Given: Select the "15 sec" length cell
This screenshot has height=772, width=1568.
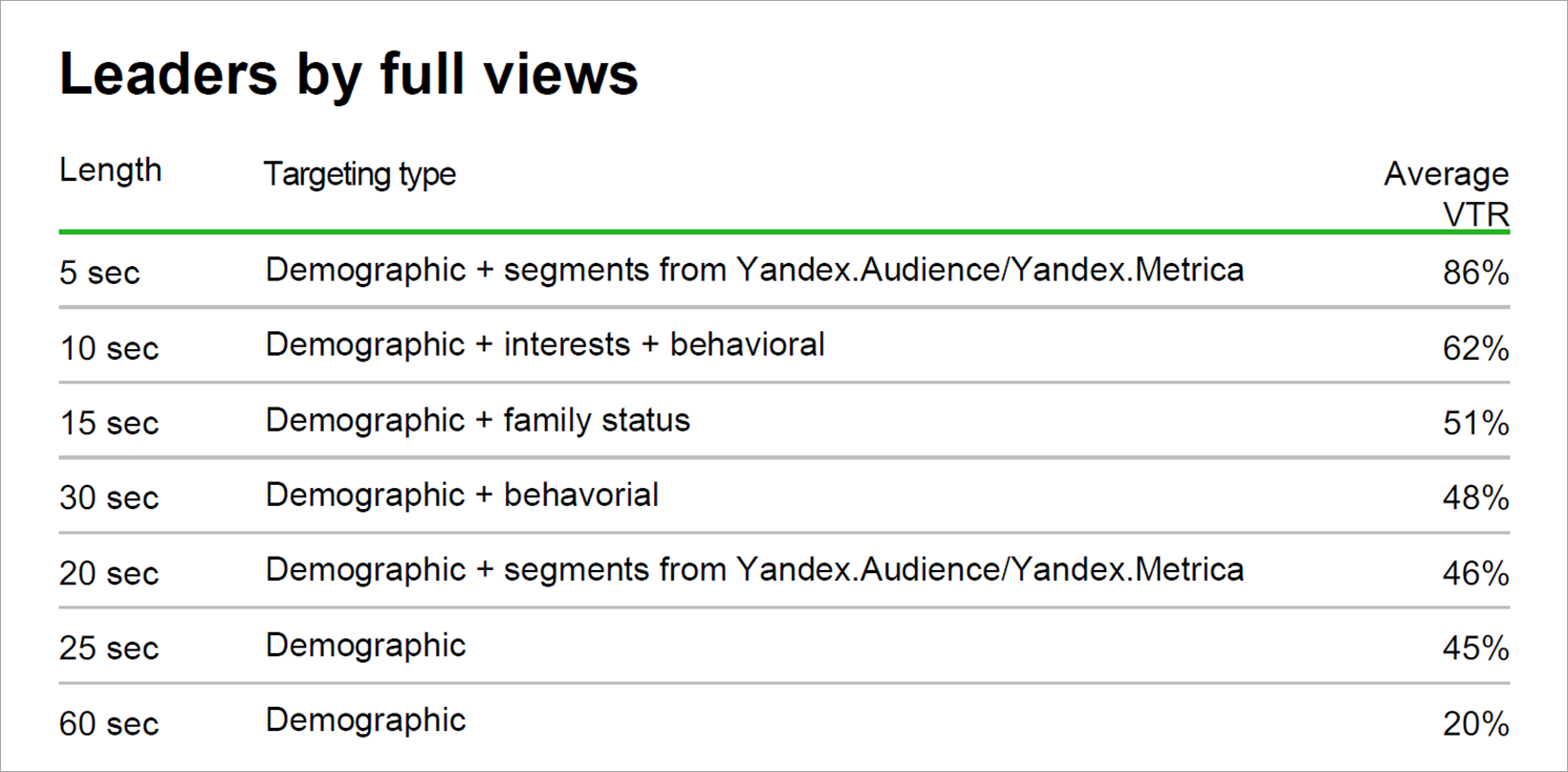Looking at the screenshot, I should [109, 423].
